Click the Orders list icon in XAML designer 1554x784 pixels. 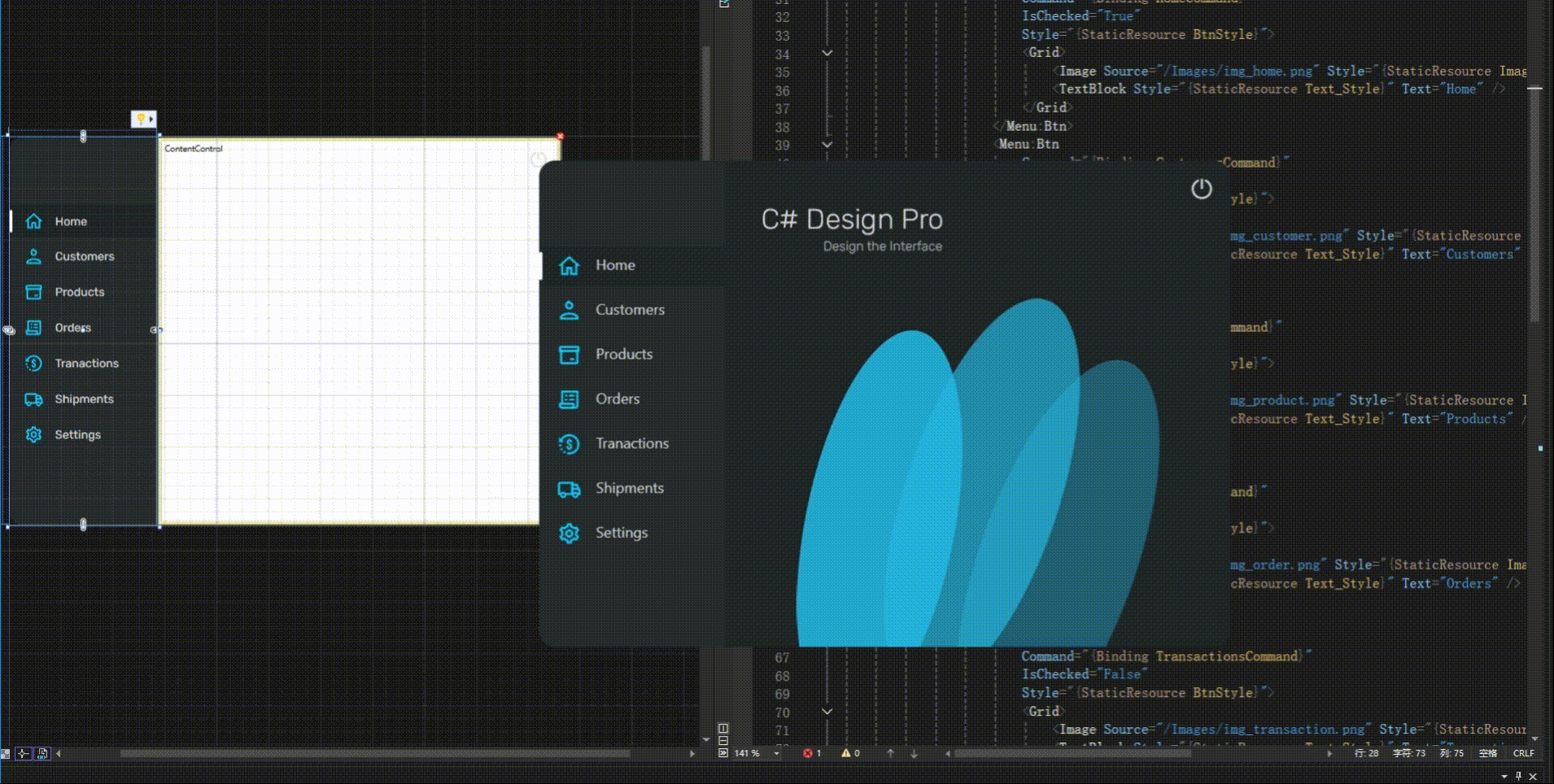[x=33, y=328]
